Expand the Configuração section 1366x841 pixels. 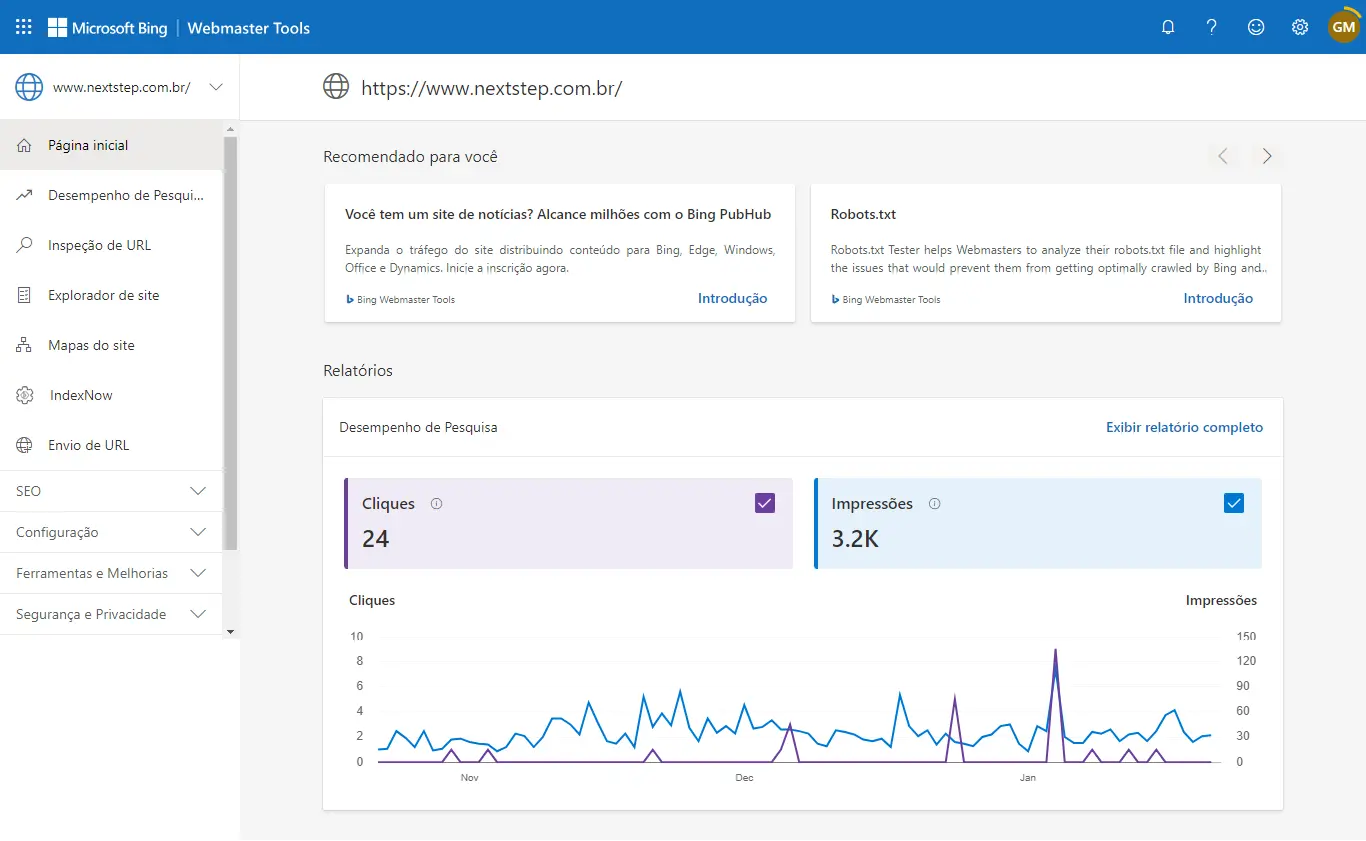coord(112,532)
